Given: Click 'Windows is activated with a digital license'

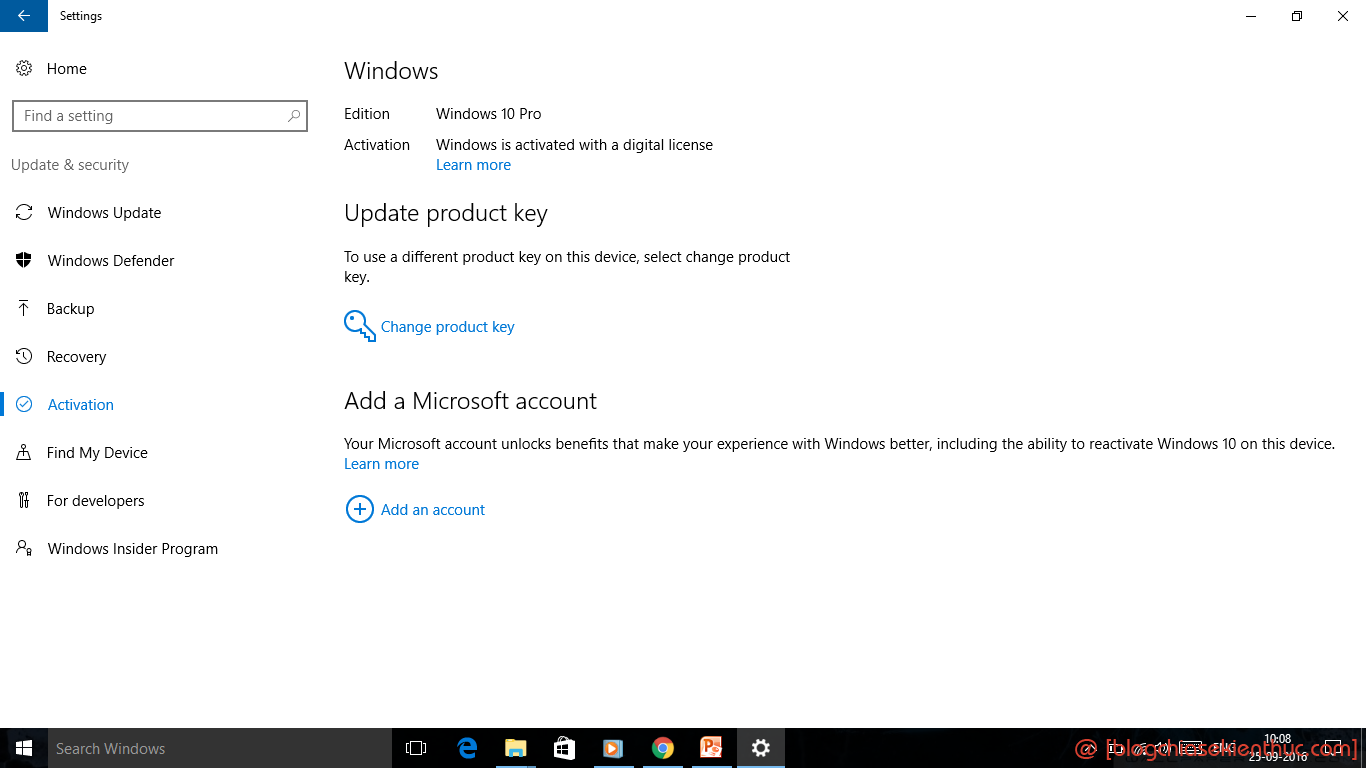Looking at the screenshot, I should (574, 145).
